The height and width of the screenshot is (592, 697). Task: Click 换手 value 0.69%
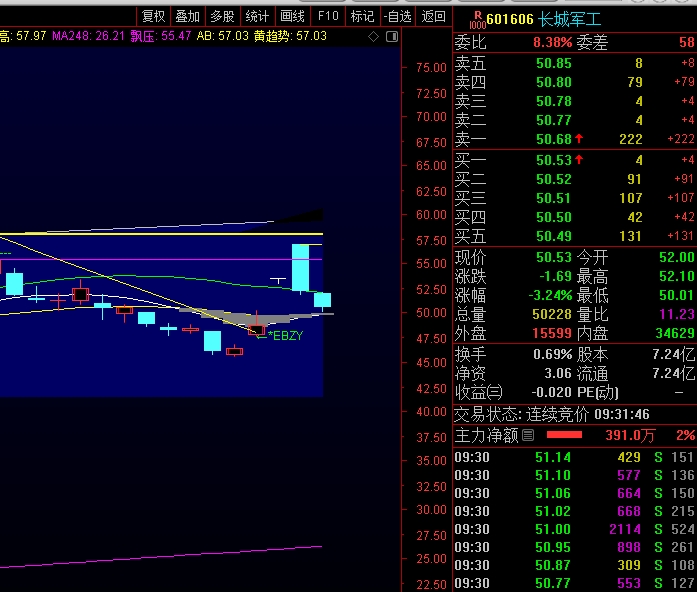(x=552, y=354)
